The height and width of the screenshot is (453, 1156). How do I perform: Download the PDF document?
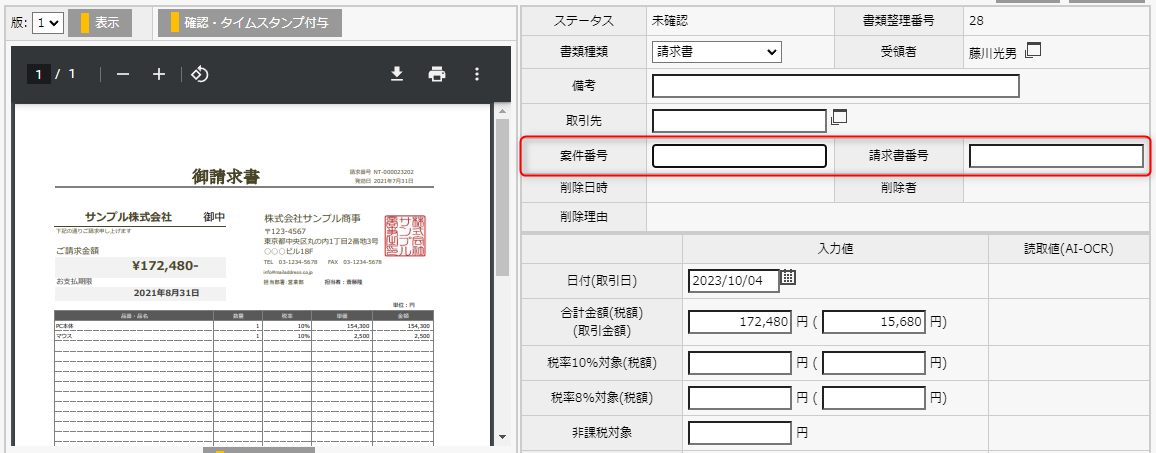point(397,74)
